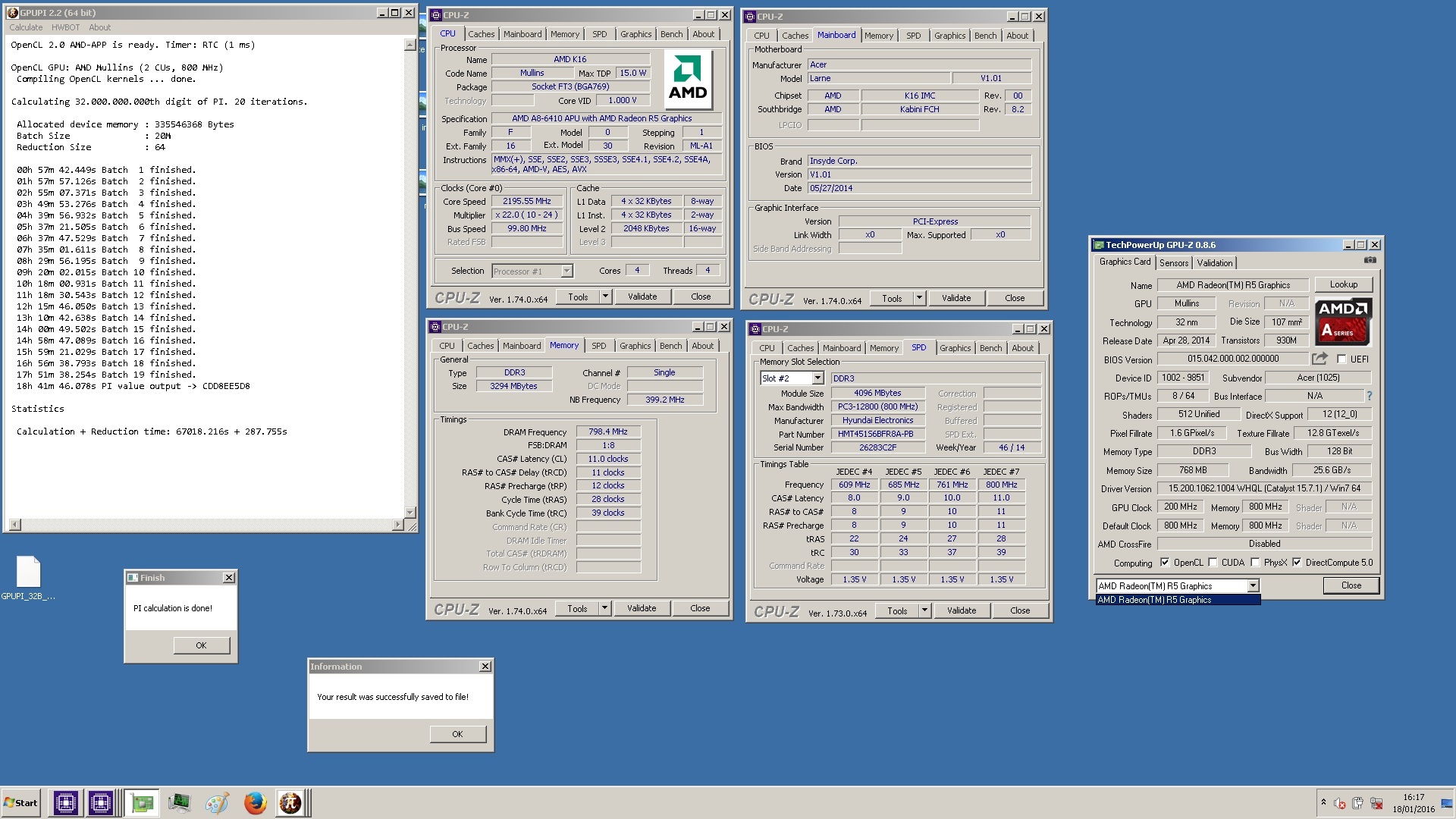Click GPUPI horizontal scrollbar left arrow
Screen dimensions: 1456x819
[14, 525]
